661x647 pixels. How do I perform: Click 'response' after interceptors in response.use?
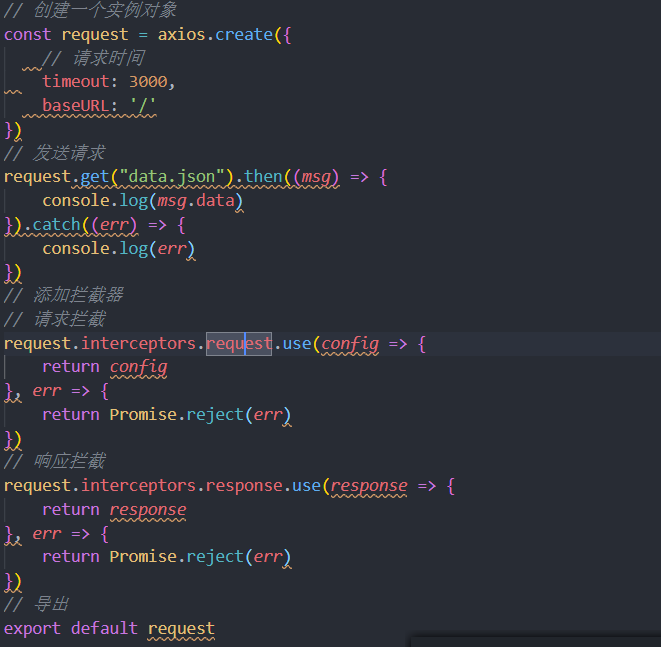[x=244, y=486]
